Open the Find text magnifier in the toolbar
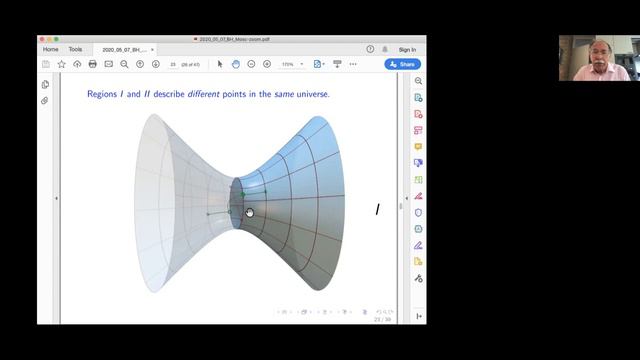Image resolution: width=640 pixels, height=360 pixels. 124,64
